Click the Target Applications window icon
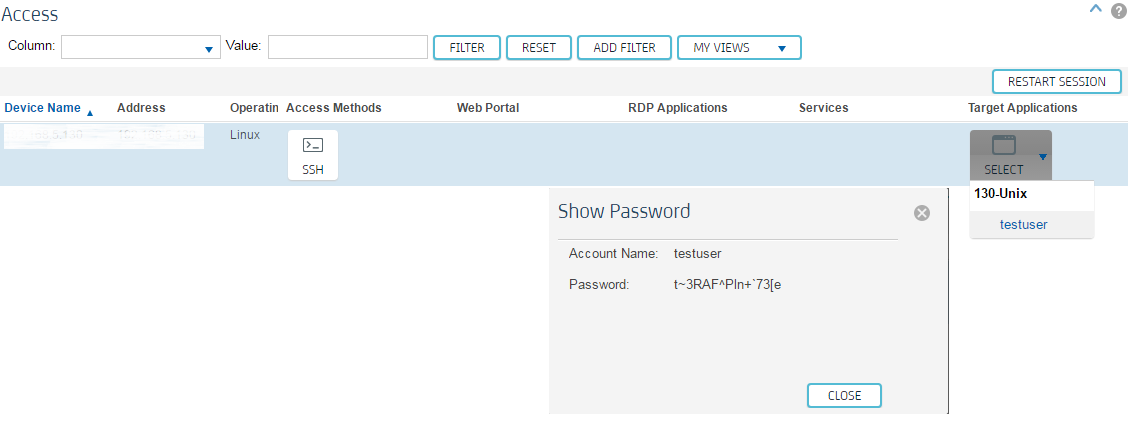This screenshot has width=1128, height=422. [x=1003, y=146]
